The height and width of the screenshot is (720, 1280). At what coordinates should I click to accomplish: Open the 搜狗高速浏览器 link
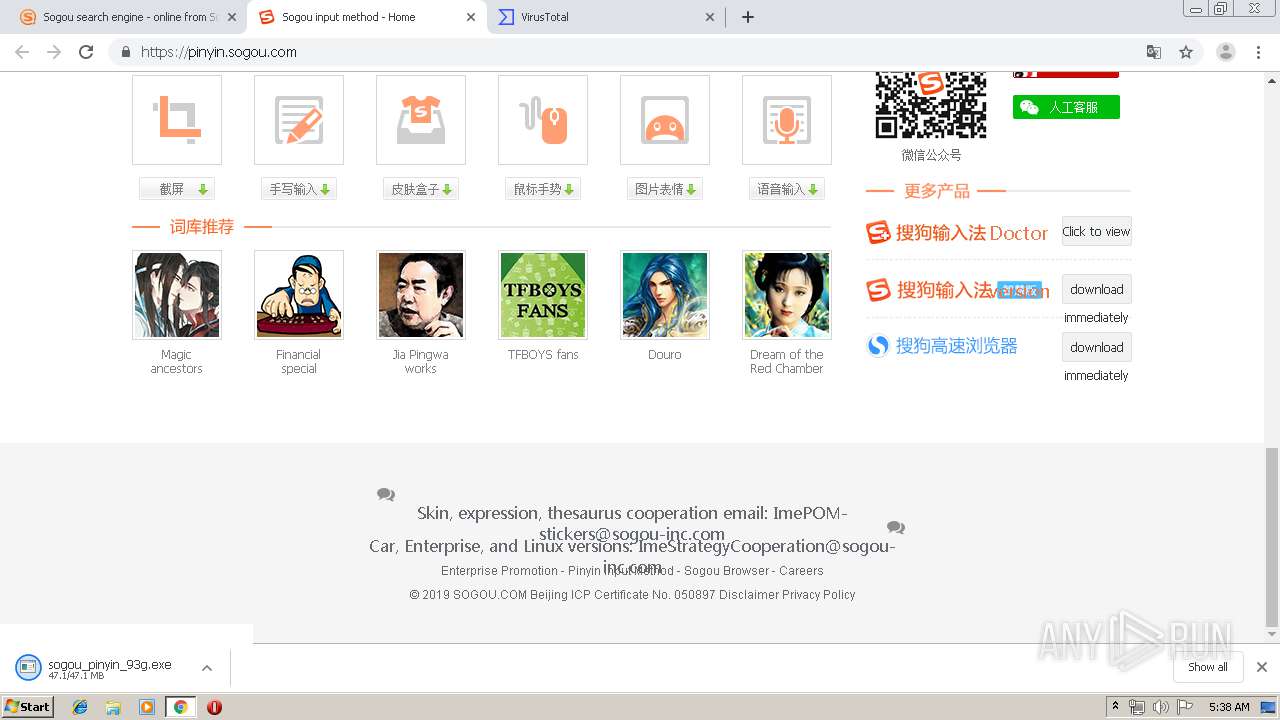[942, 346]
